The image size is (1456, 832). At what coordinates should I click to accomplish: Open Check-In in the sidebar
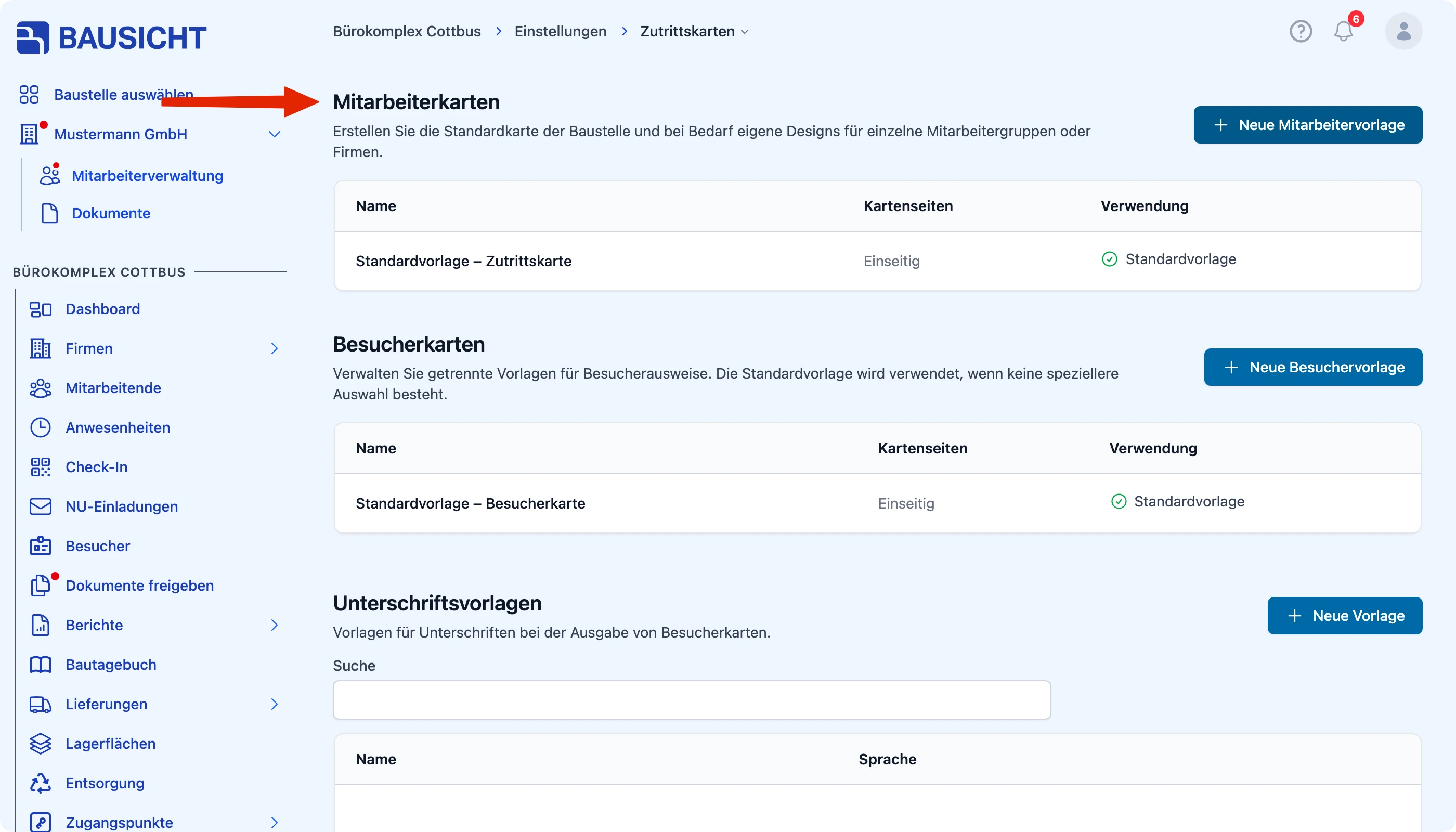coord(97,467)
